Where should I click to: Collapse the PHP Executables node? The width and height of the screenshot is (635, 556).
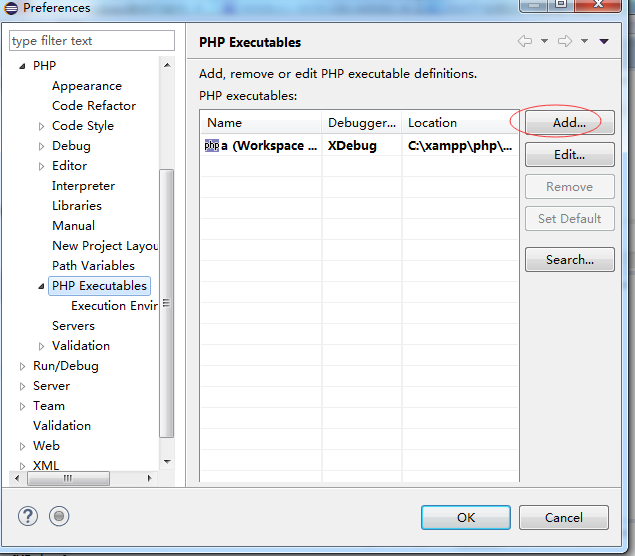tap(41, 286)
